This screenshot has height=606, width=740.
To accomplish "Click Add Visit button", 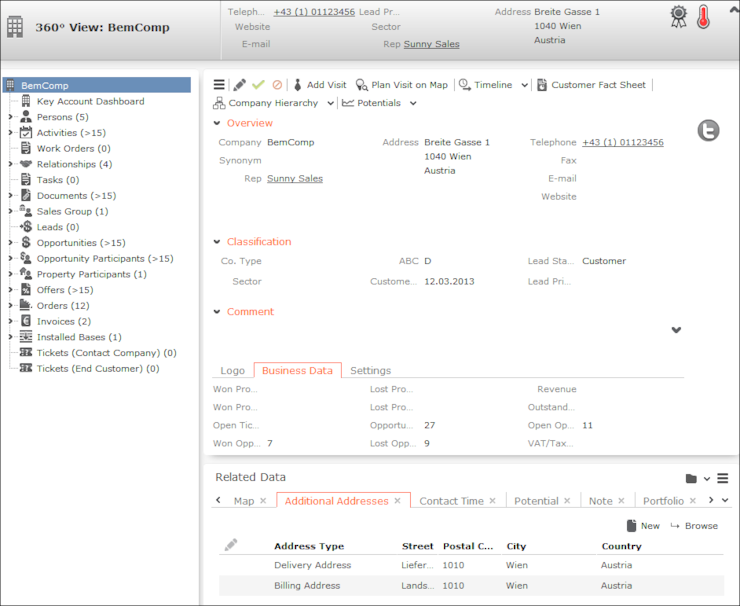I will coord(320,85).
